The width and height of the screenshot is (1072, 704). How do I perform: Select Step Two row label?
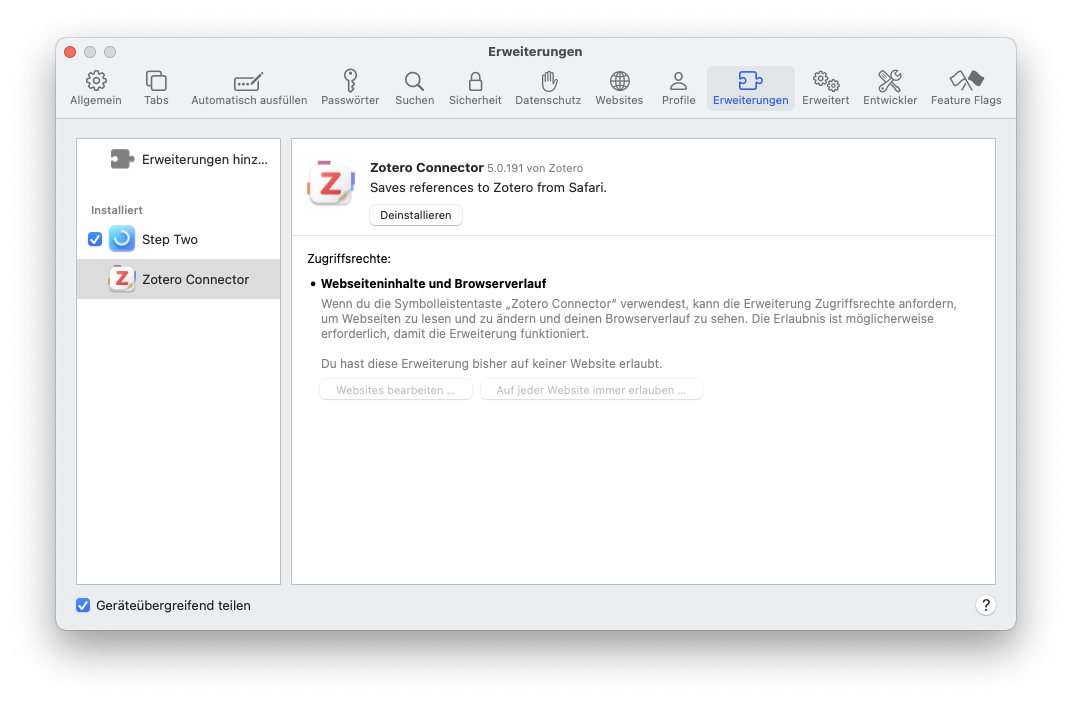[170, 240]
